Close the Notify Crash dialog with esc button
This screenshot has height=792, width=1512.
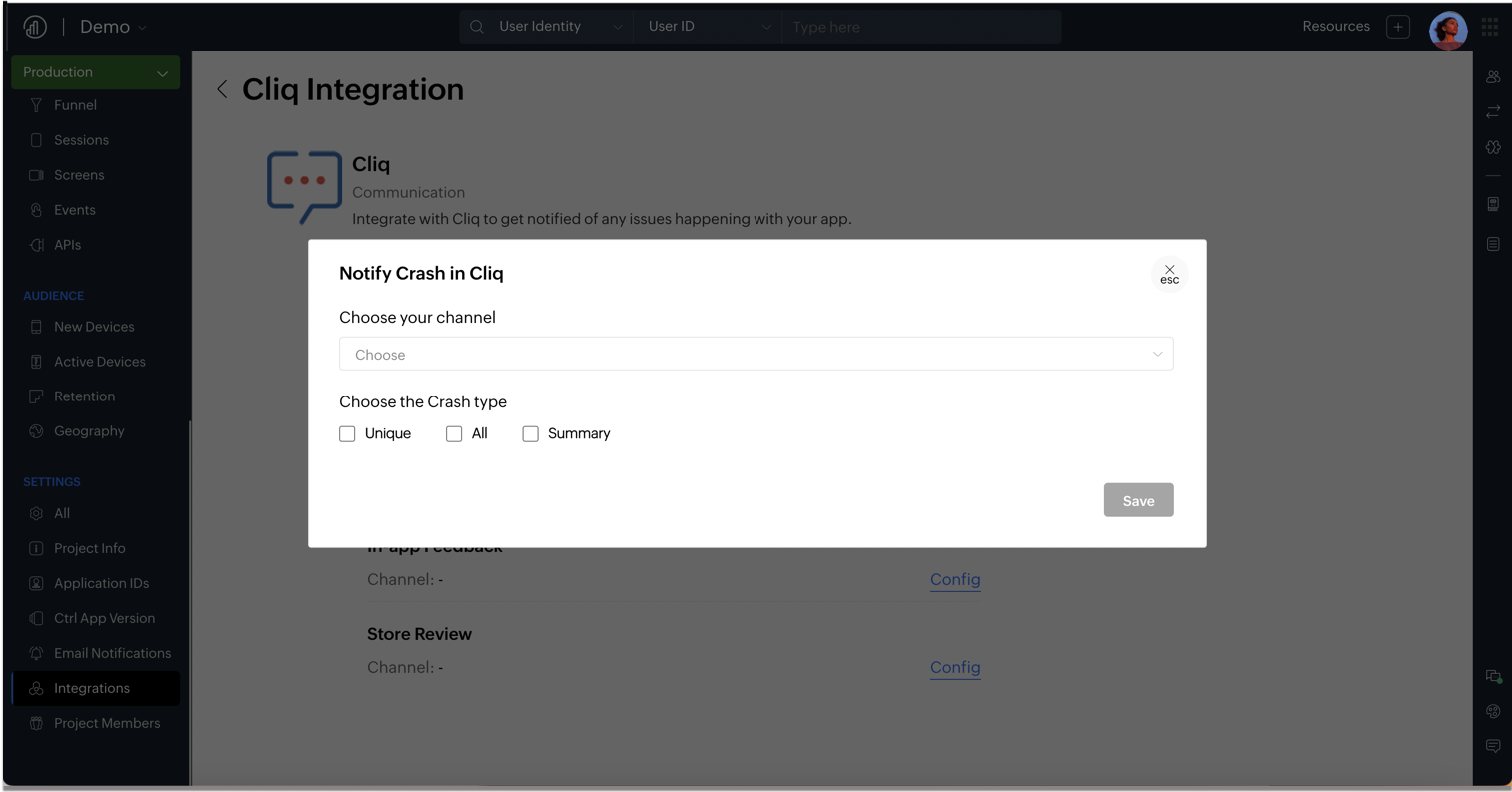(x=1169, y=274)
